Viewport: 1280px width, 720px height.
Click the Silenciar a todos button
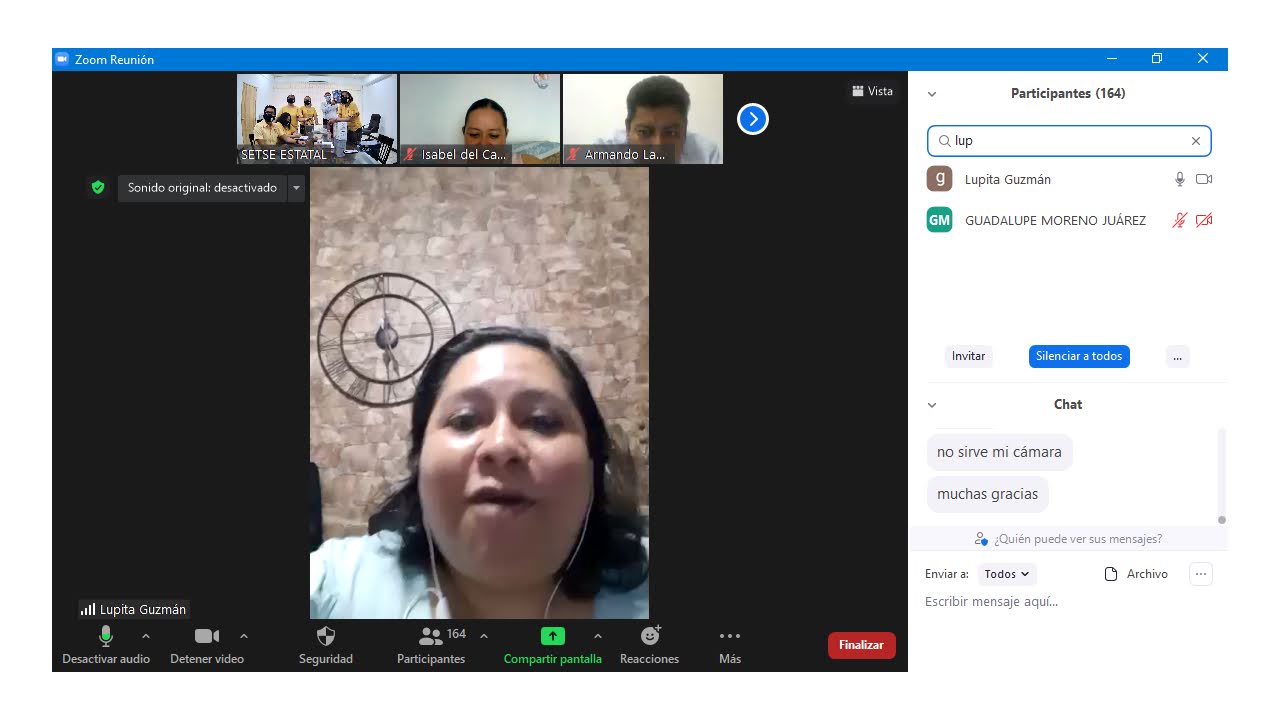[x=1079, y=356]
